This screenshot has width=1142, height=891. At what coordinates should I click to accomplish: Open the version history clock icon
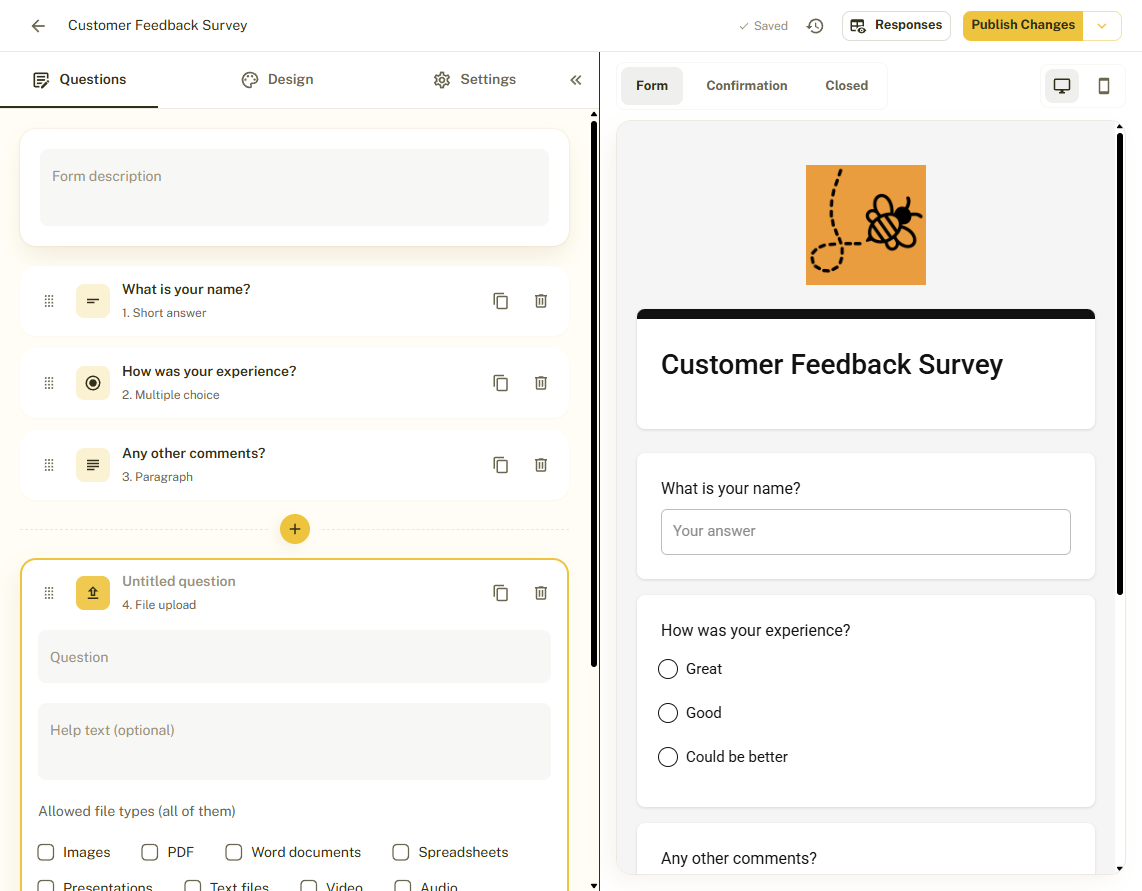coord(815,26)
